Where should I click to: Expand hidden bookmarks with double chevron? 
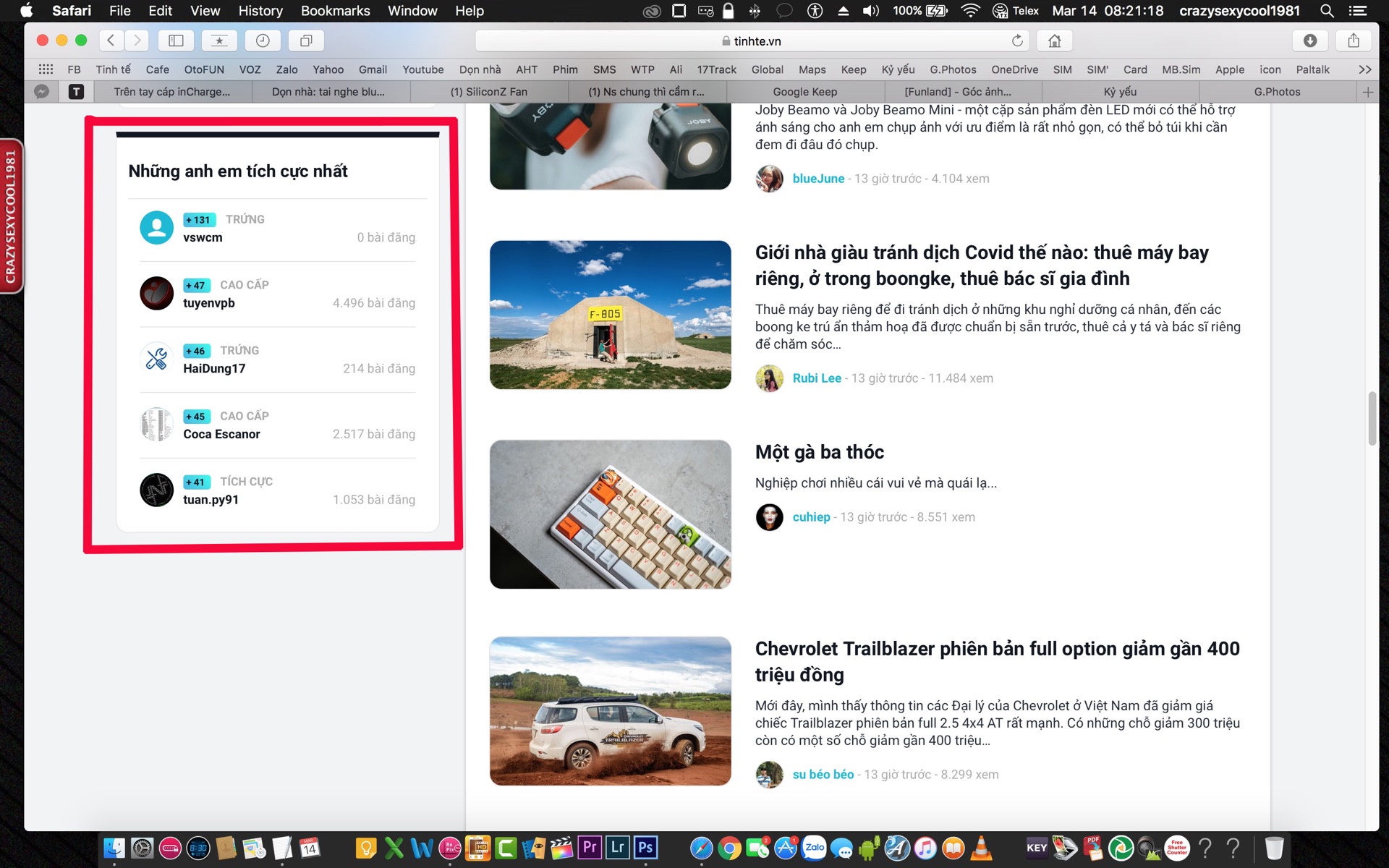pos(1365,69)
